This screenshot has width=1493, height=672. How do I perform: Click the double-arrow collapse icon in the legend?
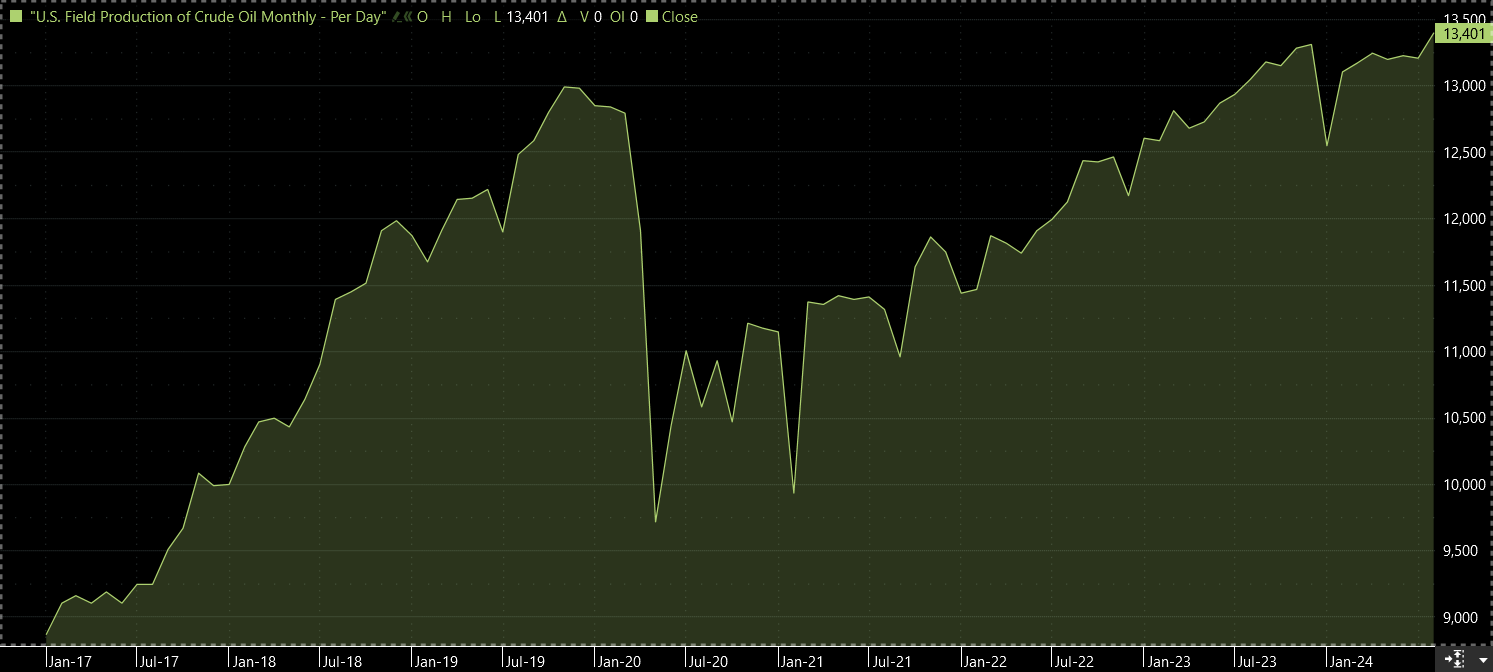pos(407,17)
